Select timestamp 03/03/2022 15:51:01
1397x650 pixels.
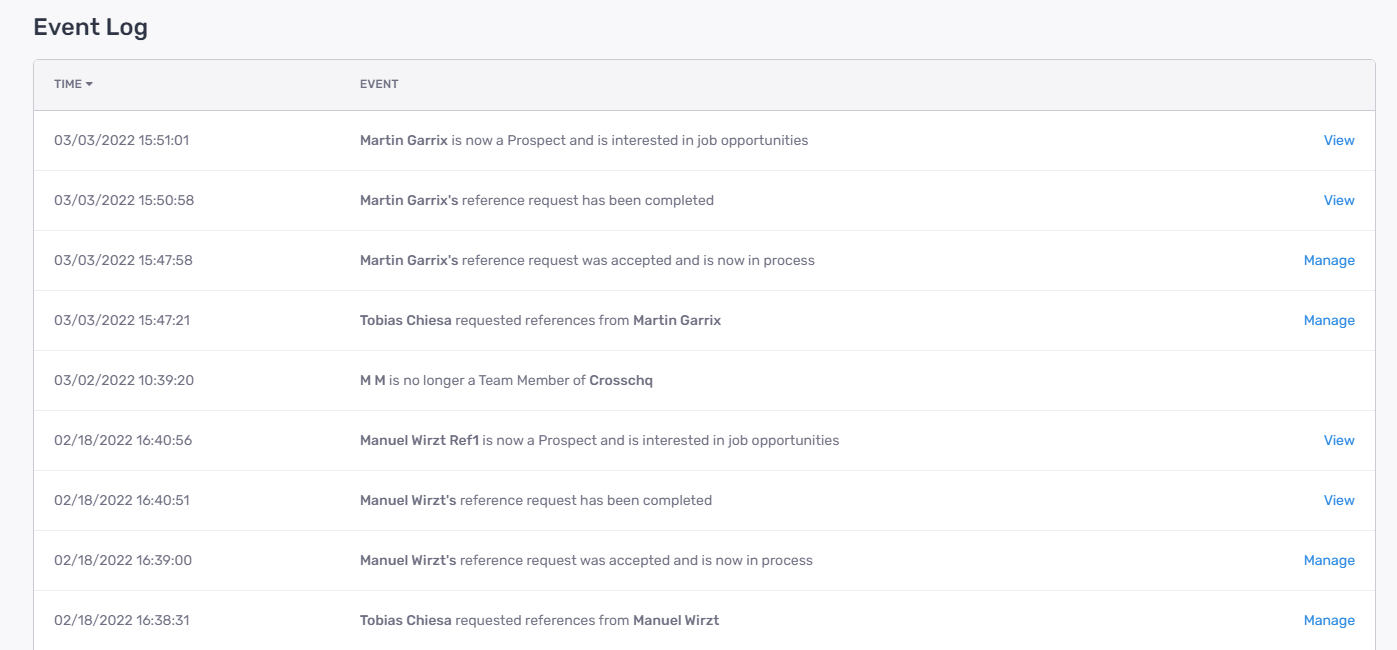[121, 140]
